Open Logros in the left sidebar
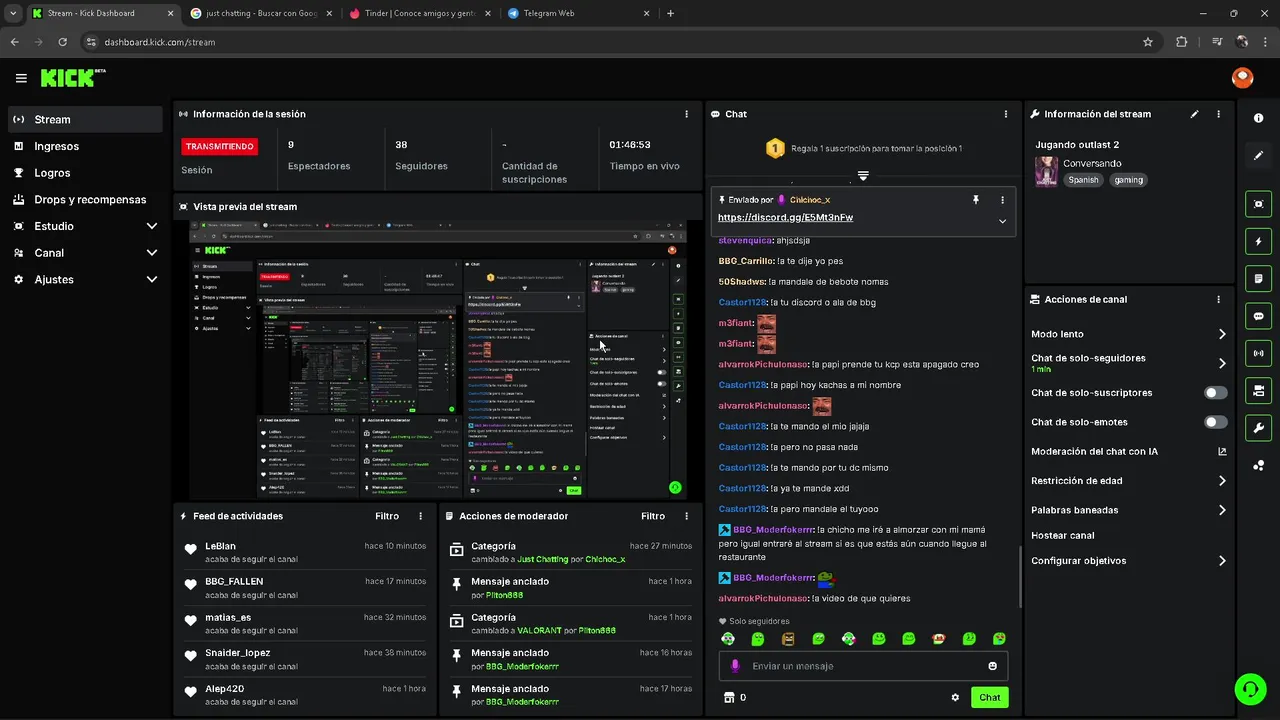 click(x=85, y=173)
